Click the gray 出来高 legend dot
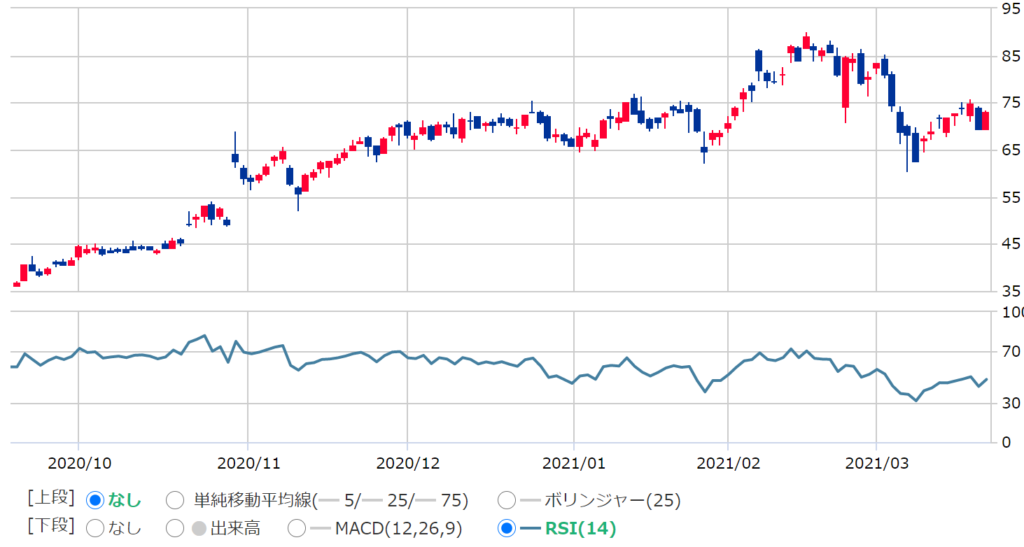1024x547 pixels. point(199,528)
